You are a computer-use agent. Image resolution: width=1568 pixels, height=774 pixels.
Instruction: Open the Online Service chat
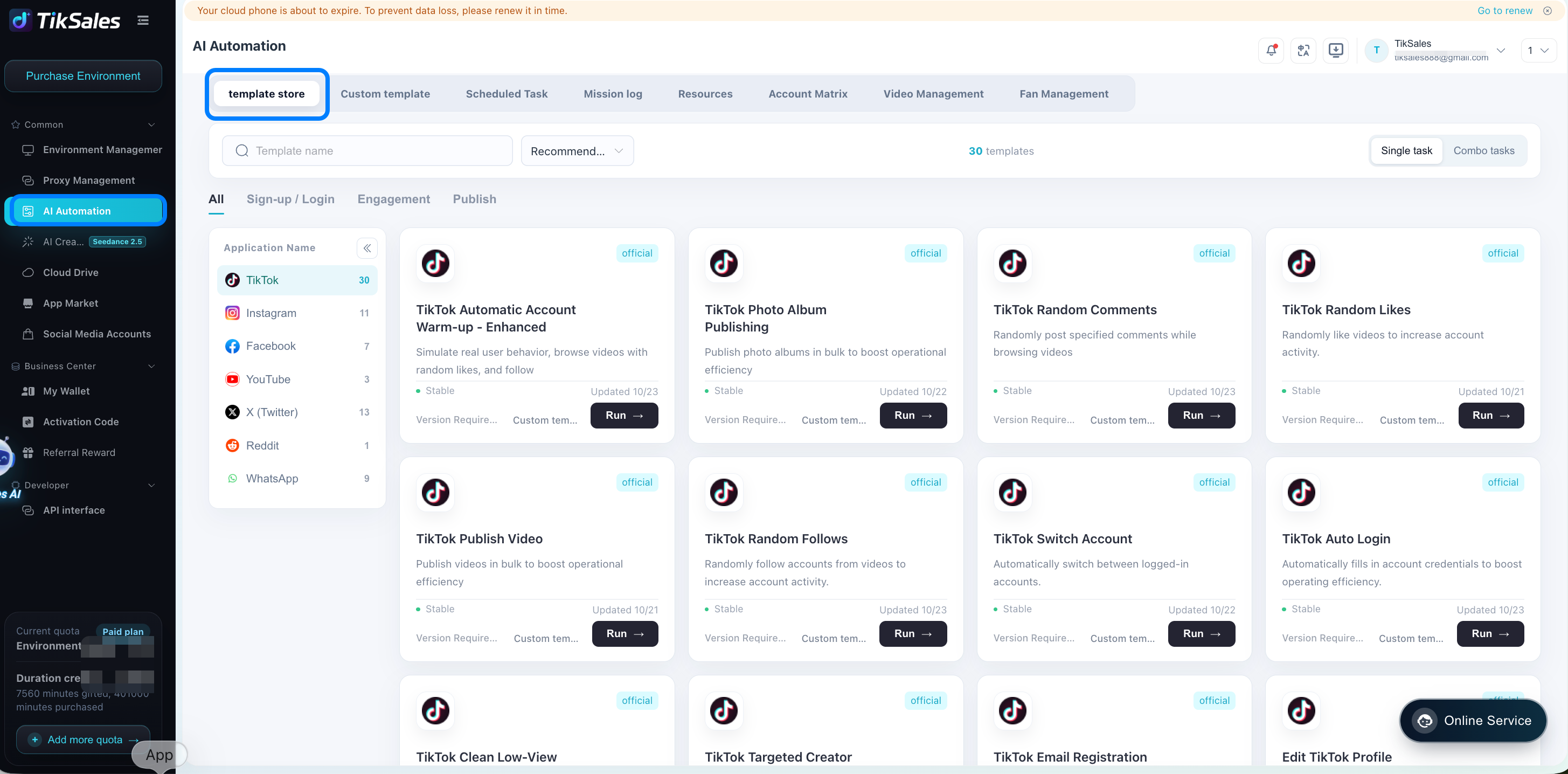point(1473,721)
